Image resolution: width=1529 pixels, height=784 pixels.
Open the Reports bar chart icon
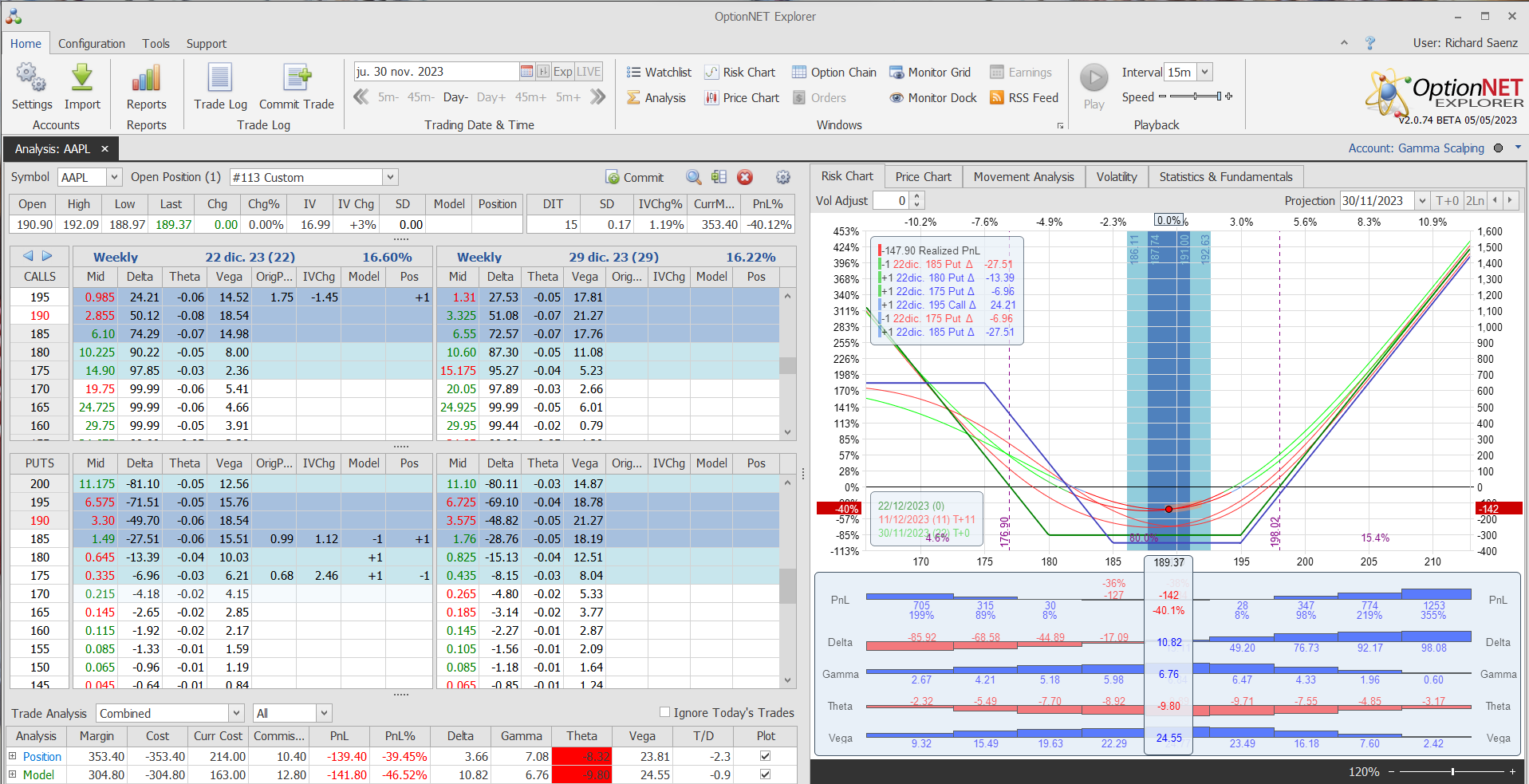tap(146, 78)
